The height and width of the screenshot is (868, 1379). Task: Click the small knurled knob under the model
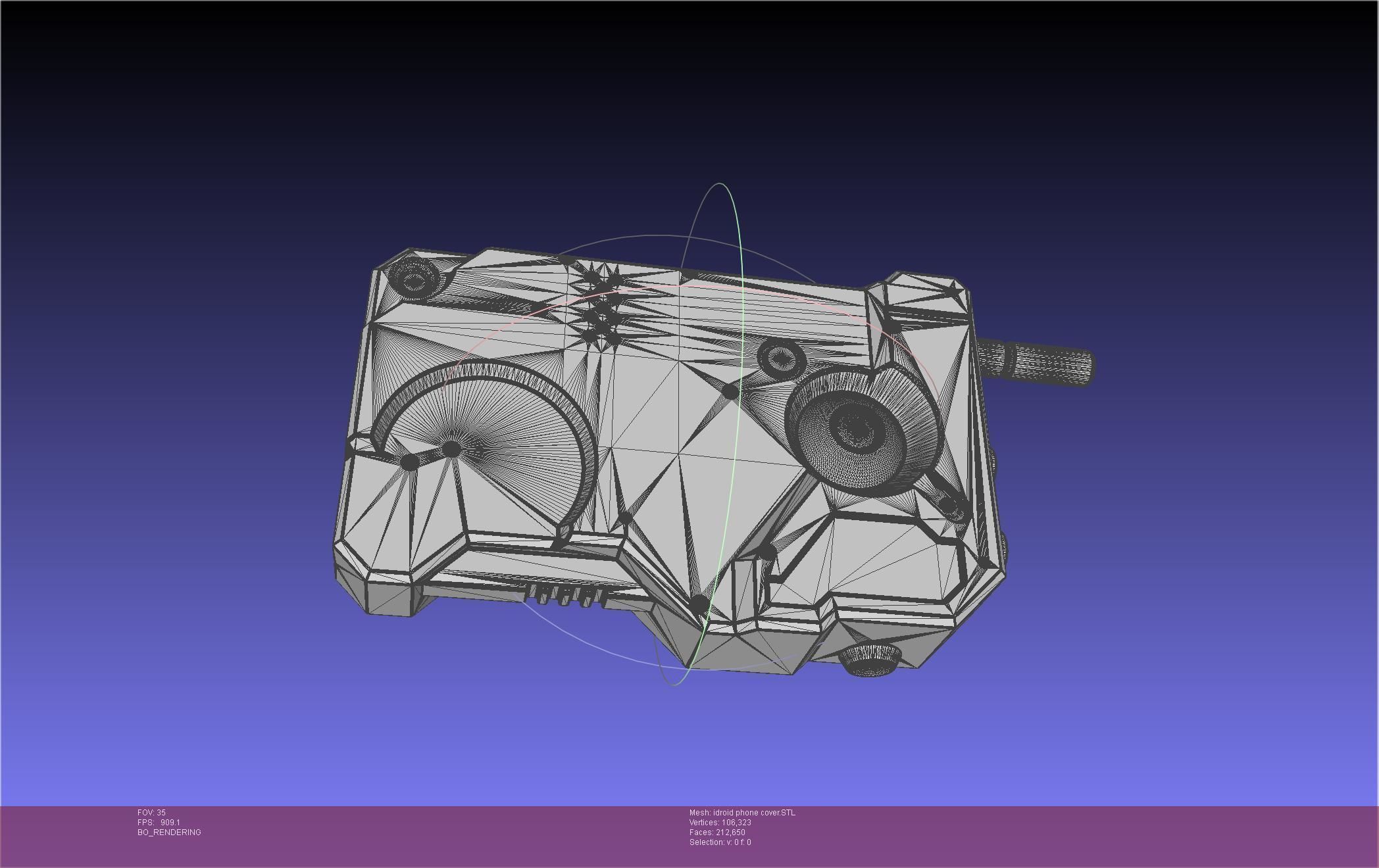(868, 660)
